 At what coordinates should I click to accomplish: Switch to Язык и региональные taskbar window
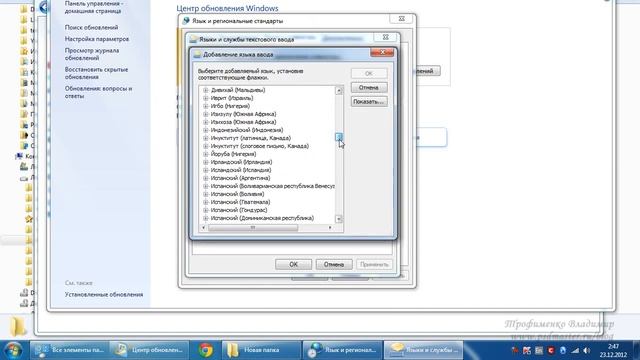coord(342,350)
